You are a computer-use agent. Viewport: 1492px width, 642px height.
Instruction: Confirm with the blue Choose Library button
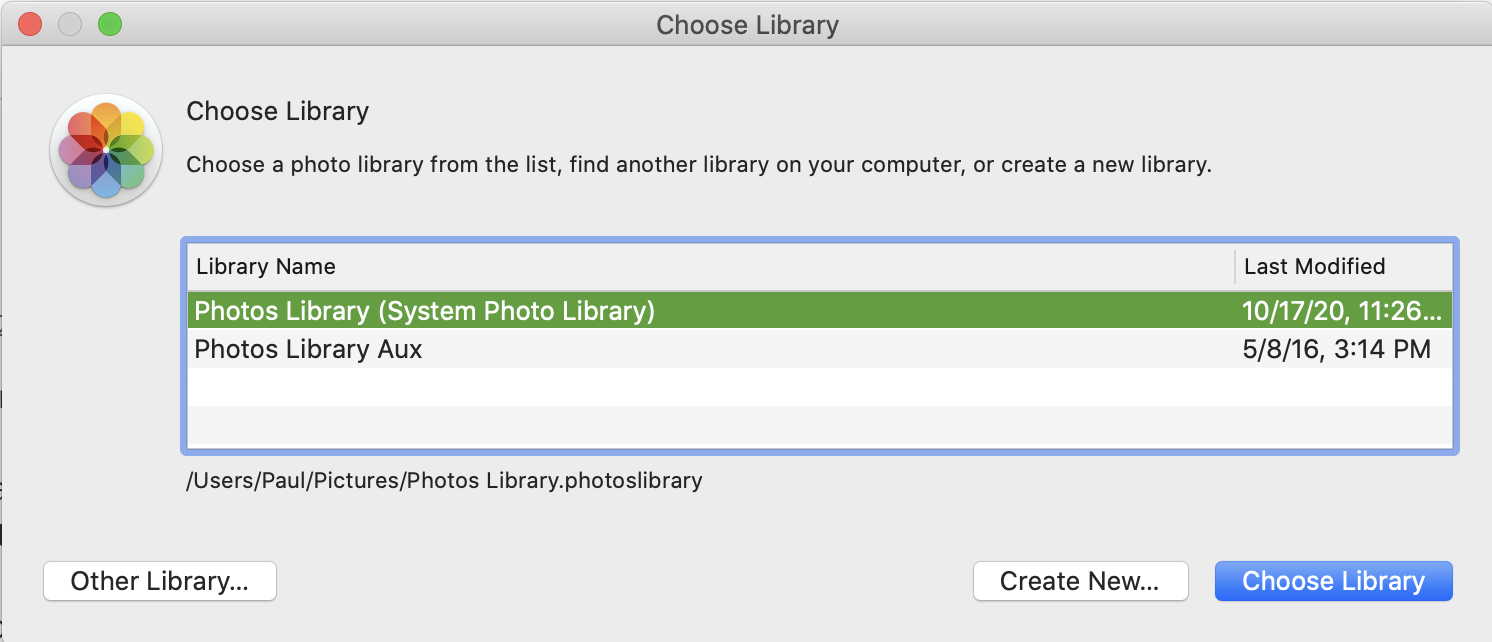(x=1333, y=581)
